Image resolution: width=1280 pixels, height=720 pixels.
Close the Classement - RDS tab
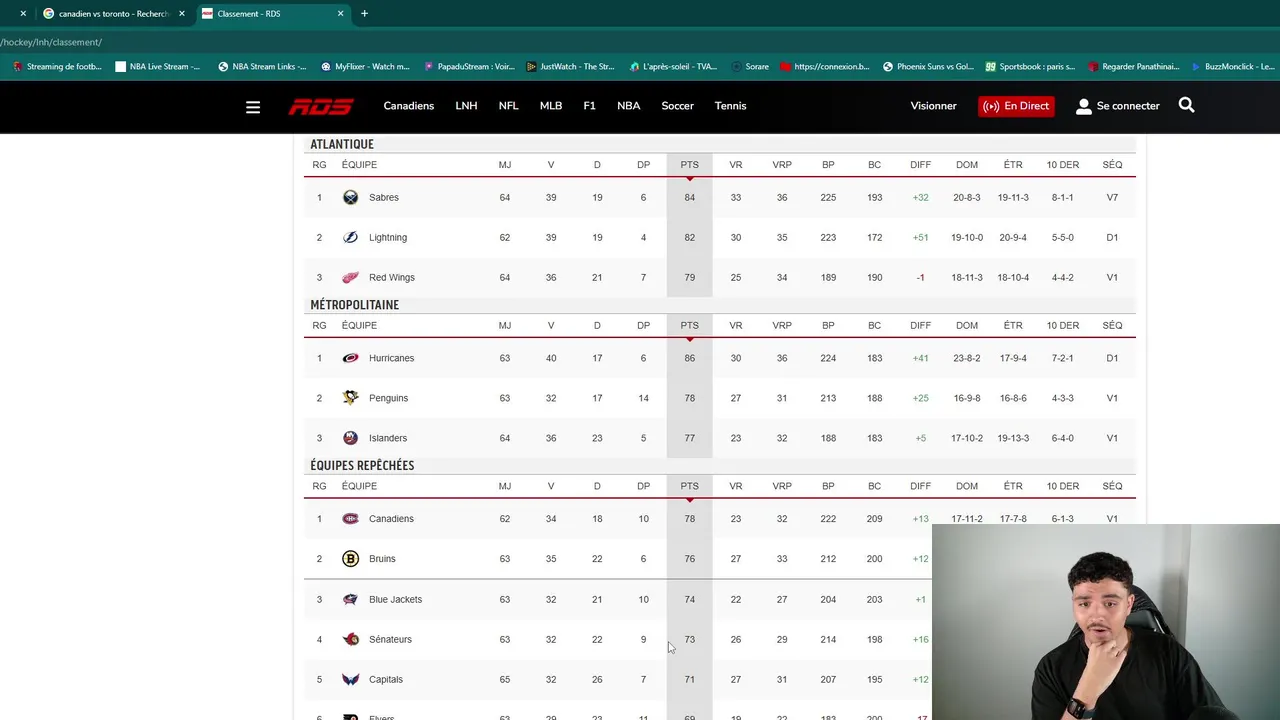pos(340,13)
